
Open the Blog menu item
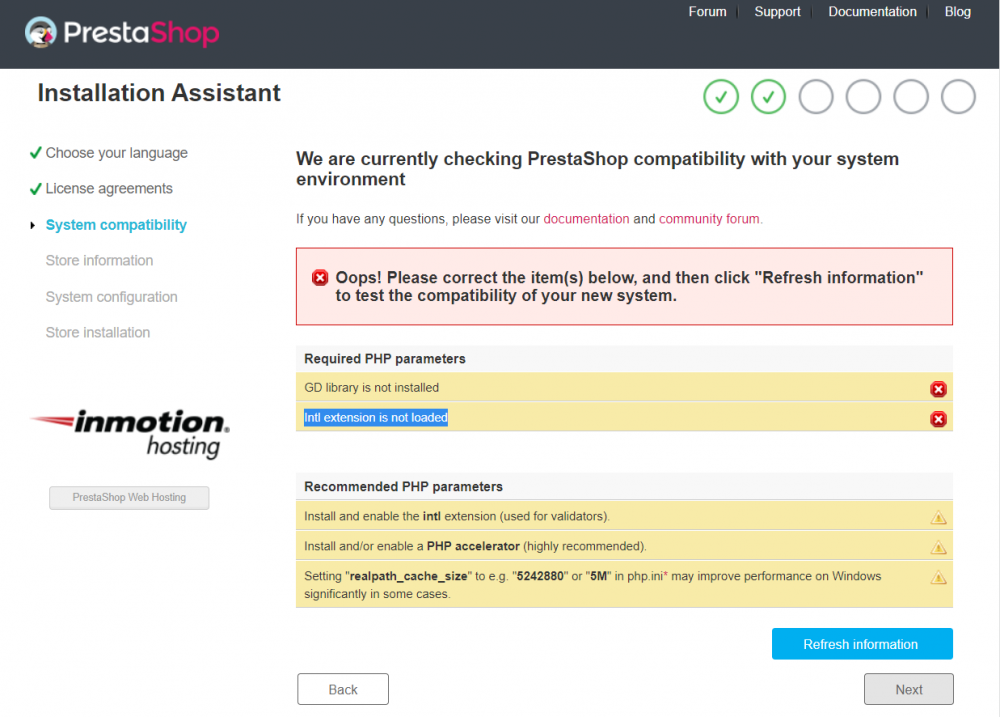click(957, 11)
